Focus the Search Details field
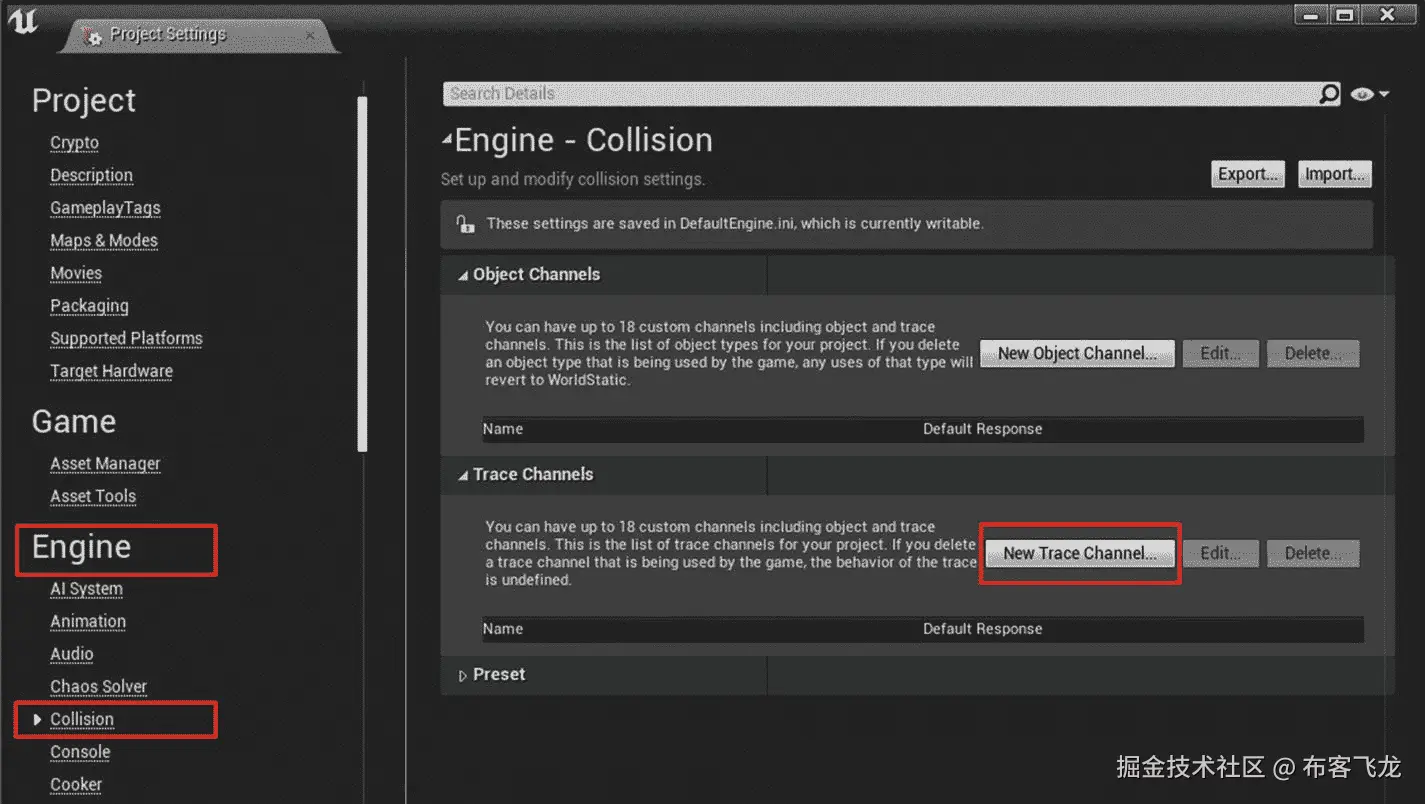 click(880, 93)
